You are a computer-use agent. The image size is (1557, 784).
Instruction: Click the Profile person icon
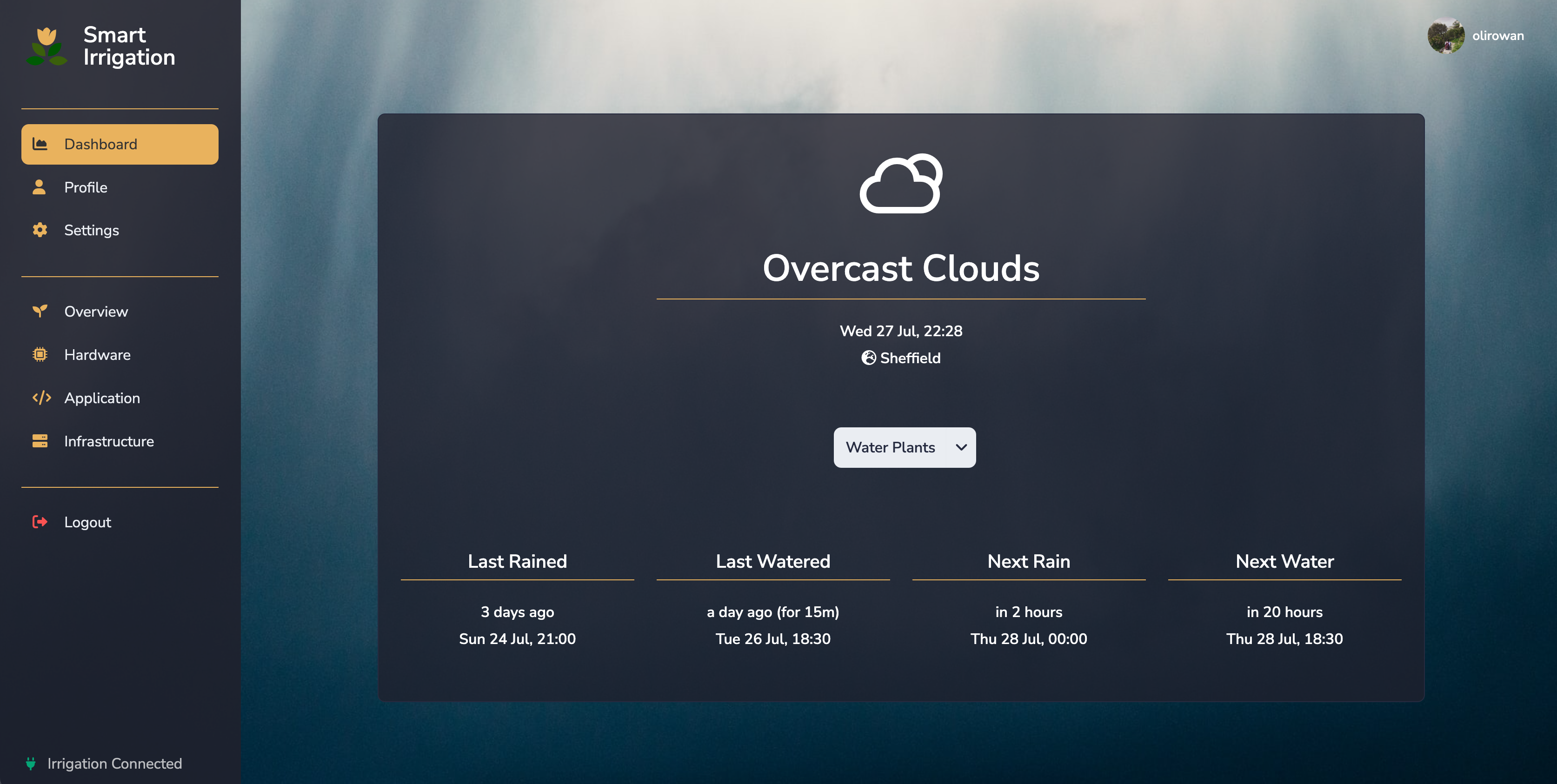pyautogui.click(x=39, y=187)
